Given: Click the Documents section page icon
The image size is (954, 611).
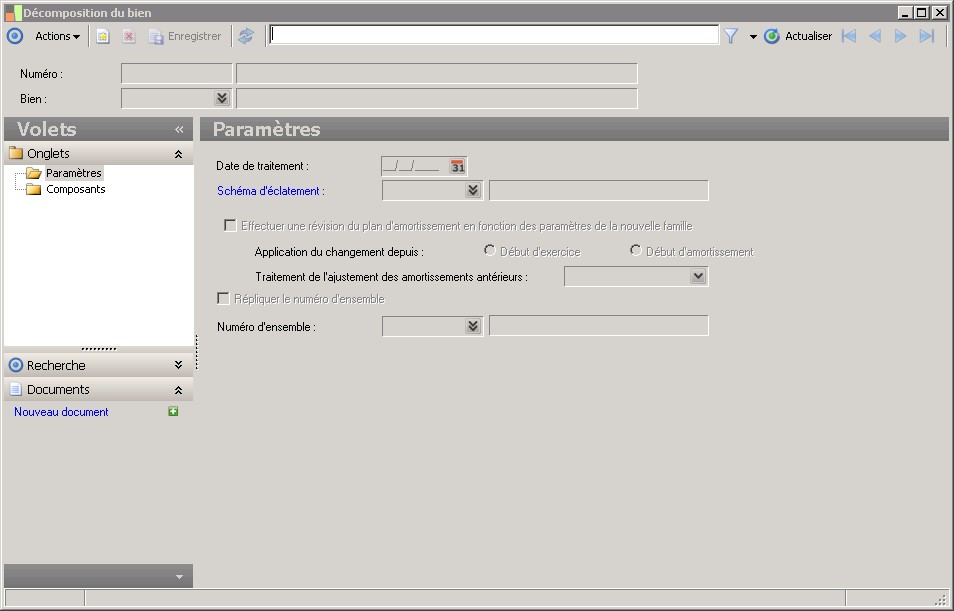Looking at the screenshot, I should coord(16,389).
